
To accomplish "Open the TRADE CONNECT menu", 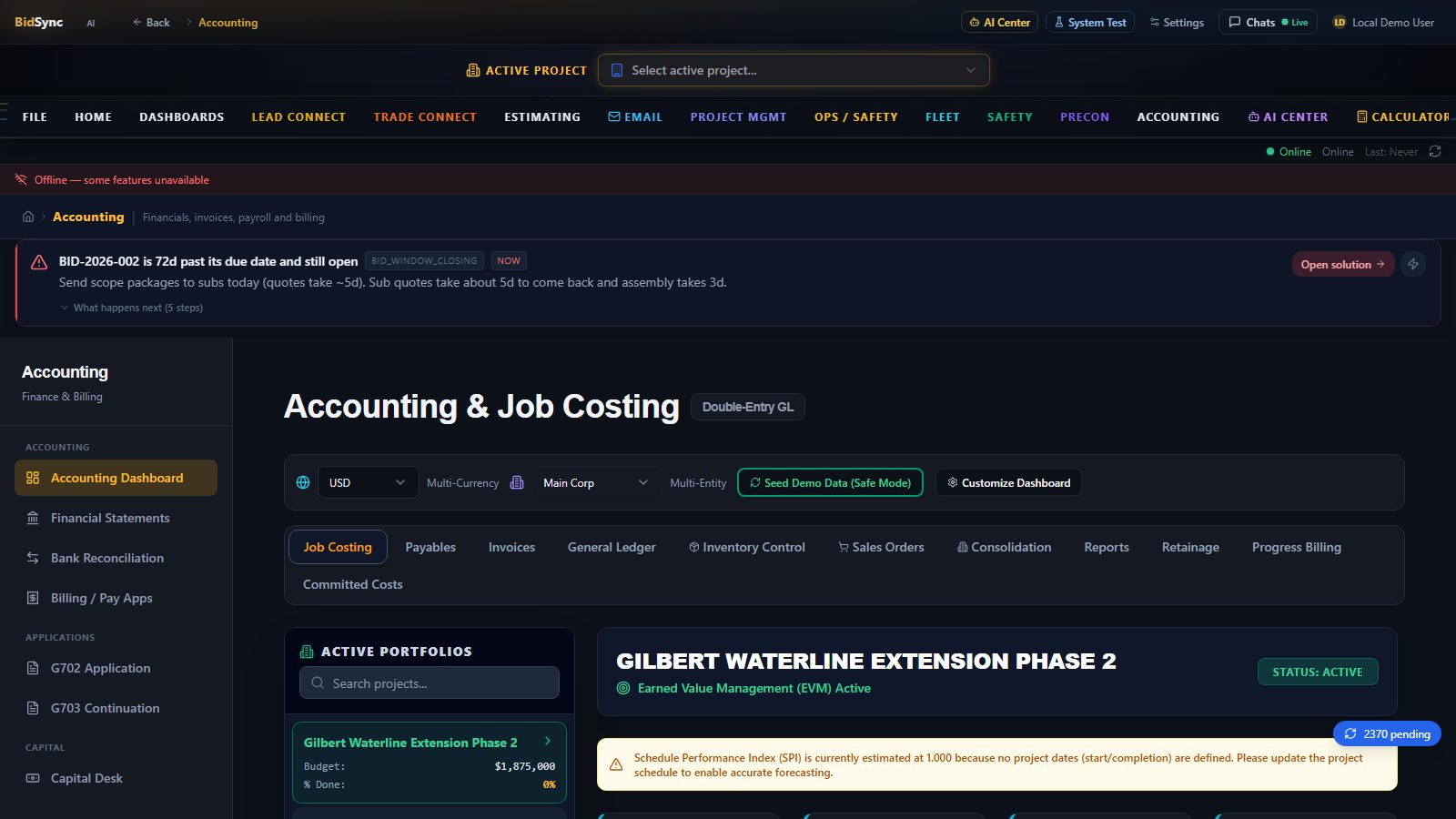I will 425,116.
